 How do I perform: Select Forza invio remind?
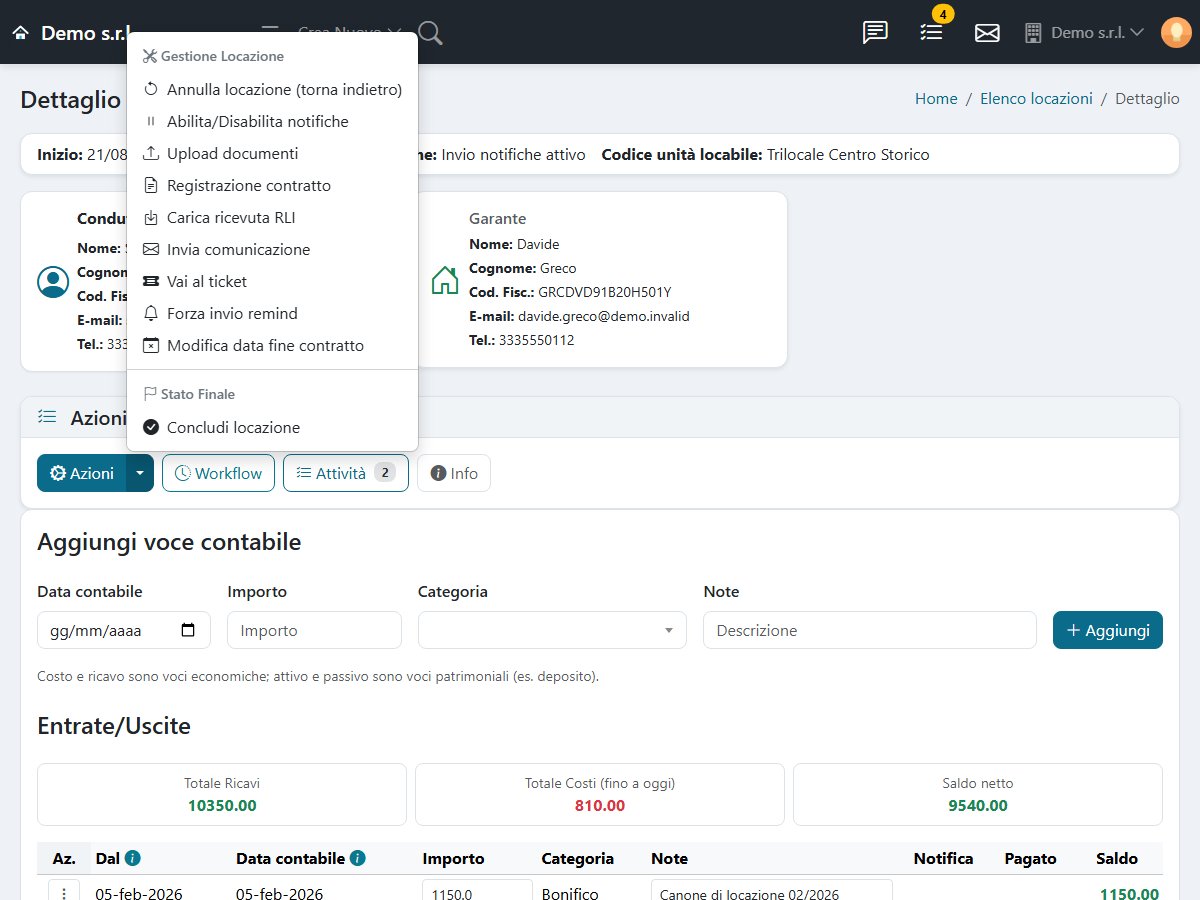click(x=272, y=314)
